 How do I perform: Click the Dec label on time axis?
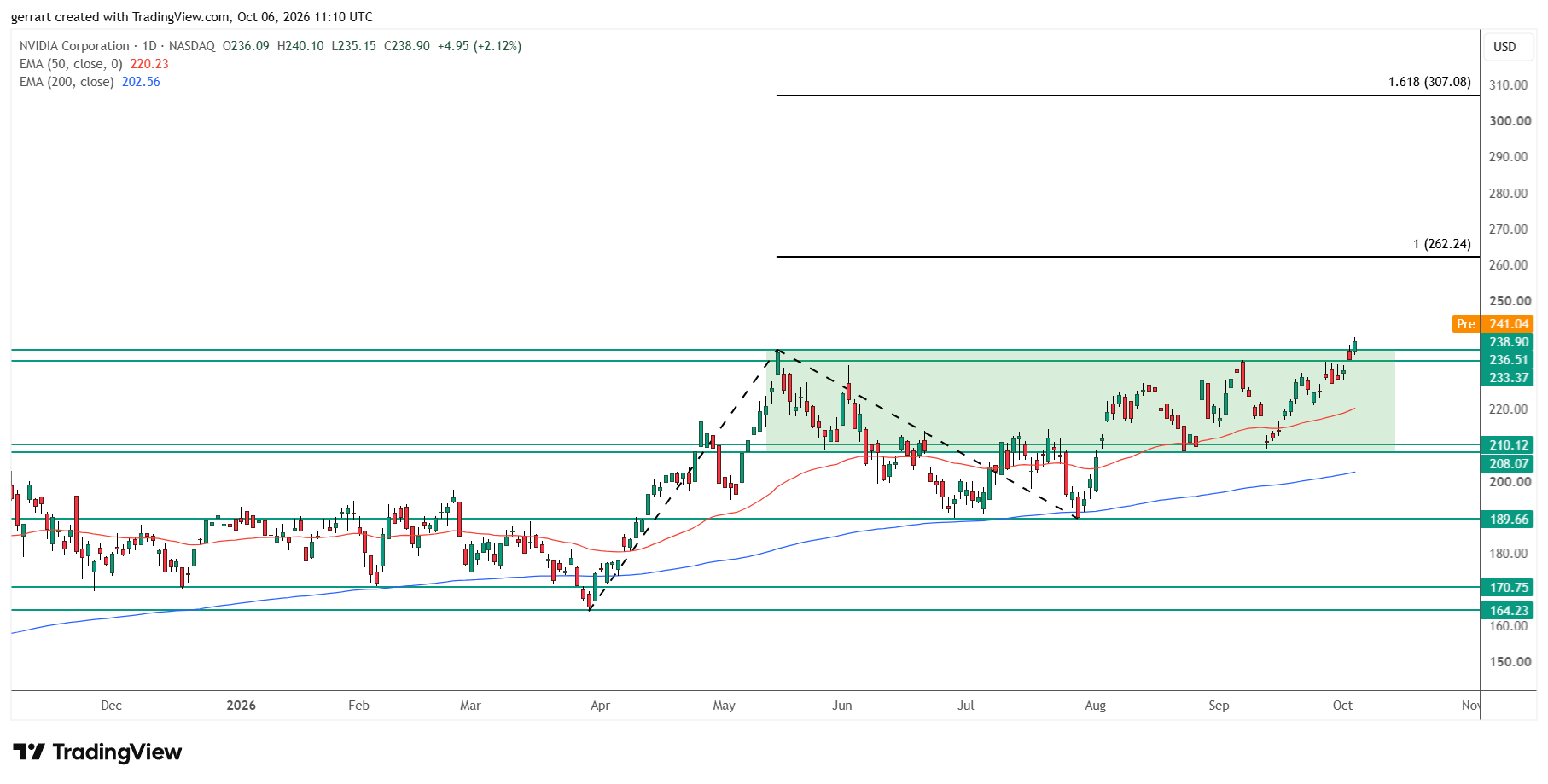pyautogui.click(x=111, y=706)
